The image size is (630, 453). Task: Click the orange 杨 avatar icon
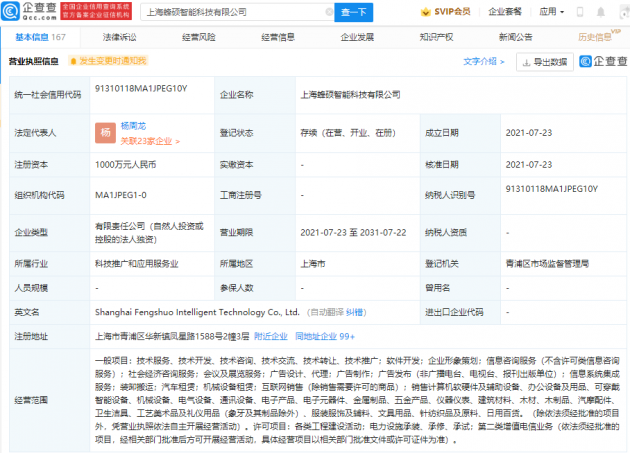pyautogui.click(x=104, y=133)
